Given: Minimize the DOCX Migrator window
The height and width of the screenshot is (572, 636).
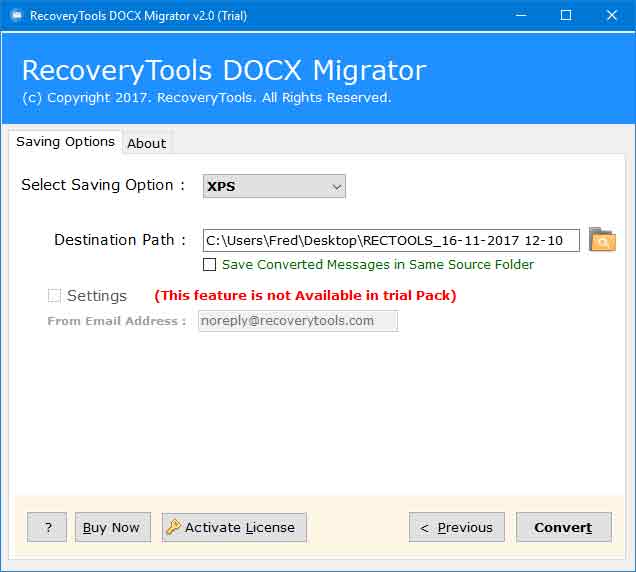Looking at the screenshot, I should pyautogui.click(x=521, y=15).
